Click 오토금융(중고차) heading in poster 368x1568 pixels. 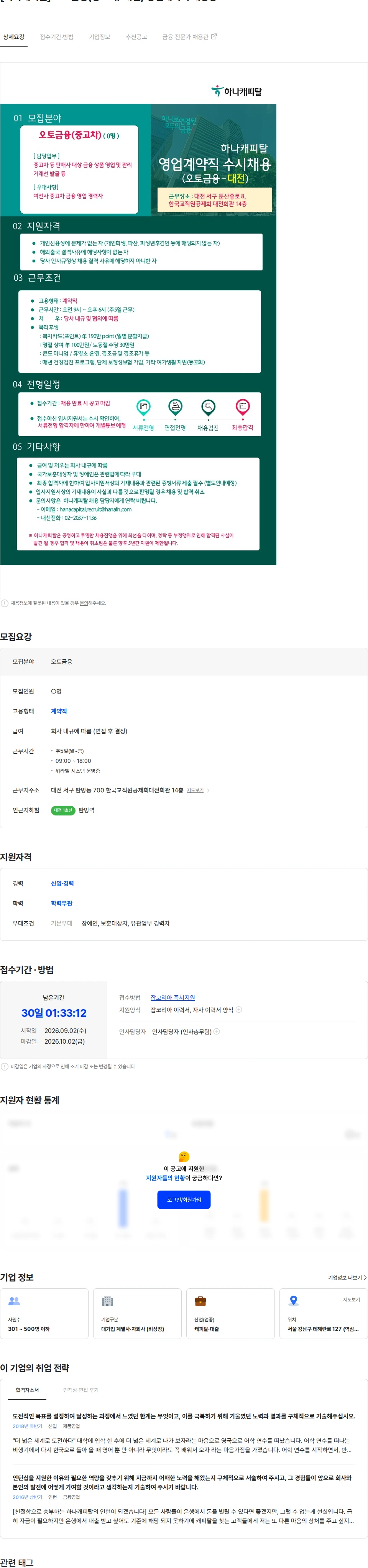click(70, 135)
